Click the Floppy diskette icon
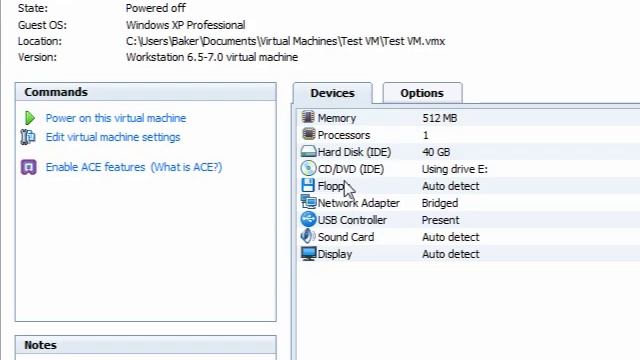Viewport: 640px width, 360px height. pos(308,185)
